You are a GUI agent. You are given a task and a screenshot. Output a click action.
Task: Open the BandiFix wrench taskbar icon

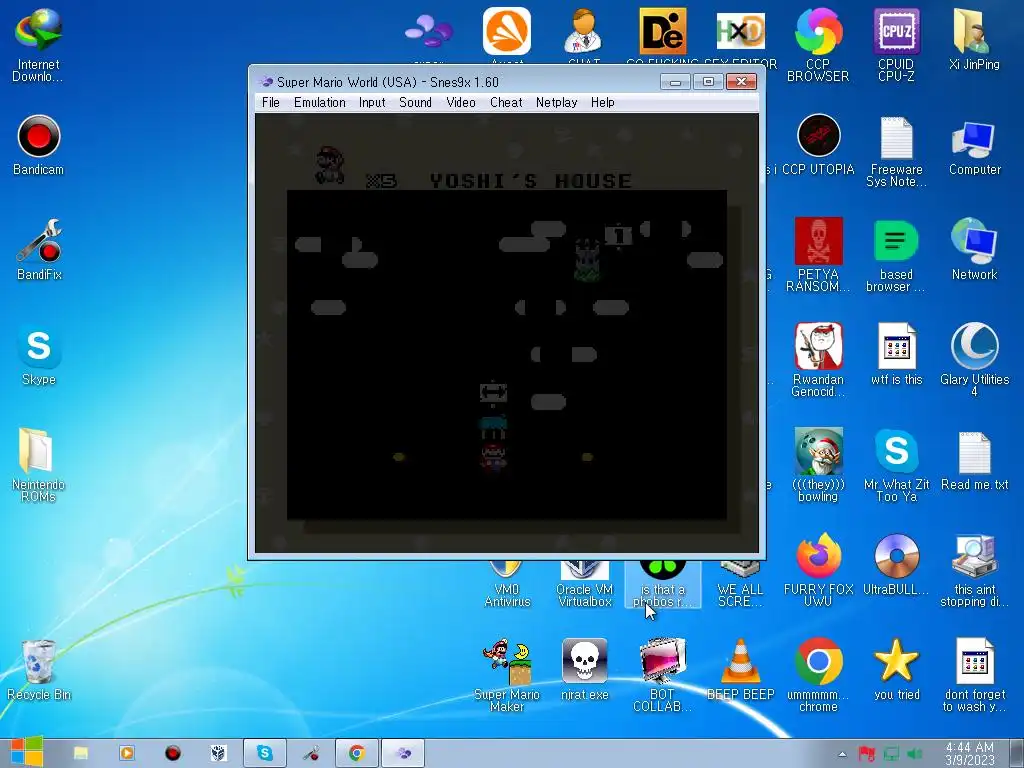click(311, 753)
